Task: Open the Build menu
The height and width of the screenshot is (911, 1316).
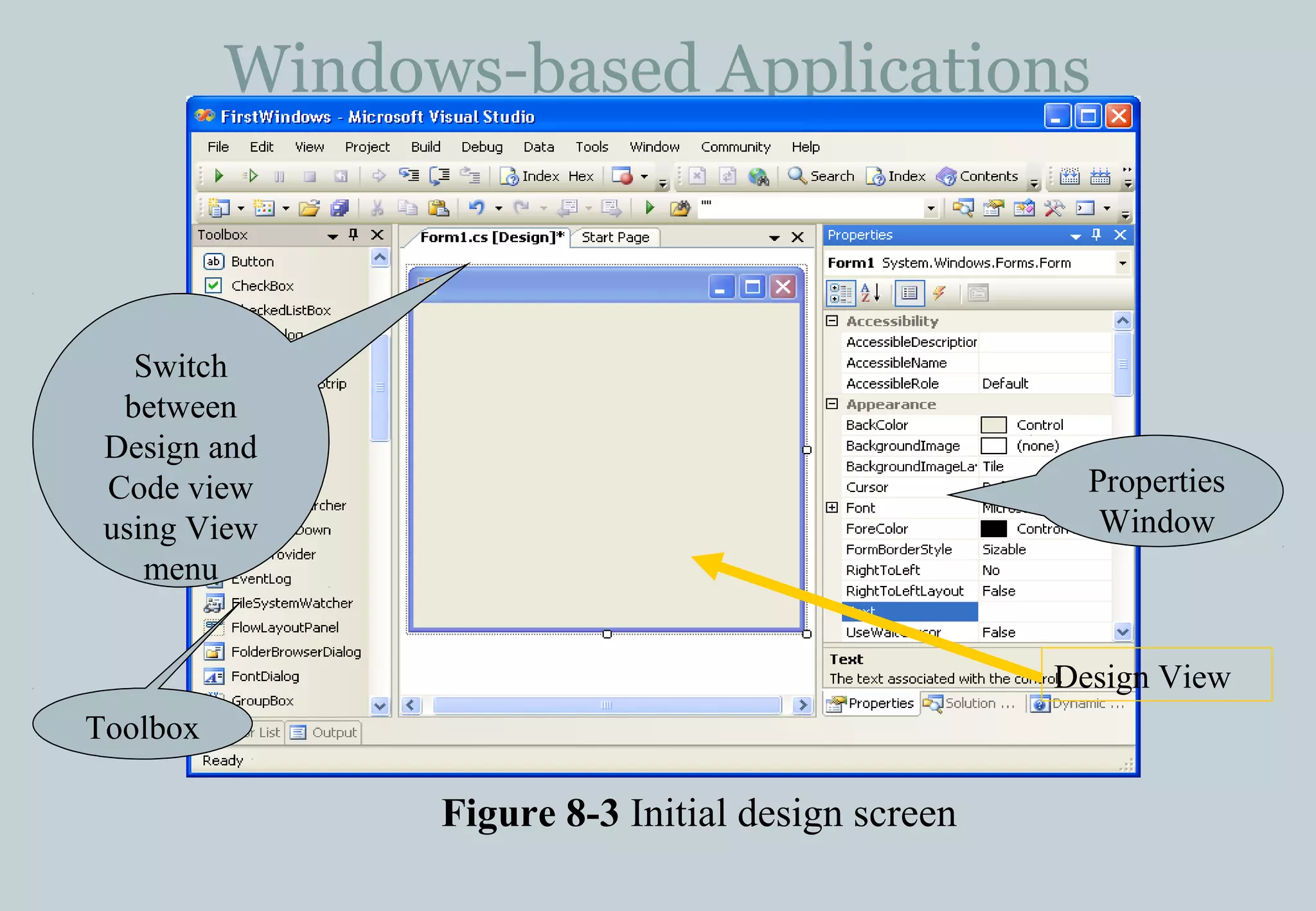Action: (425, 146)
